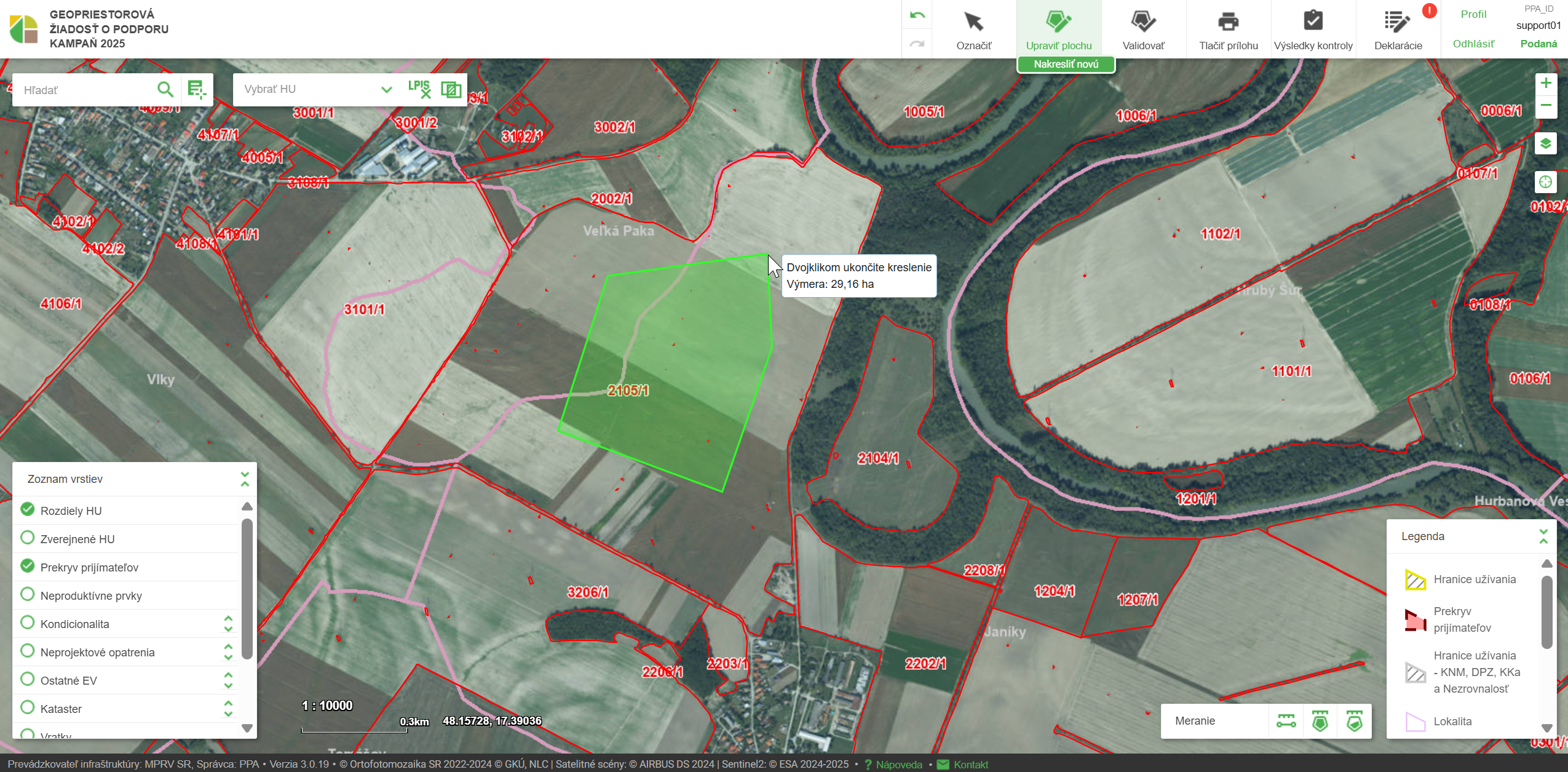Select the Označiť pointer tool
The width and height of the screenshot is (1568, 772).
click(x=973, y=23)
